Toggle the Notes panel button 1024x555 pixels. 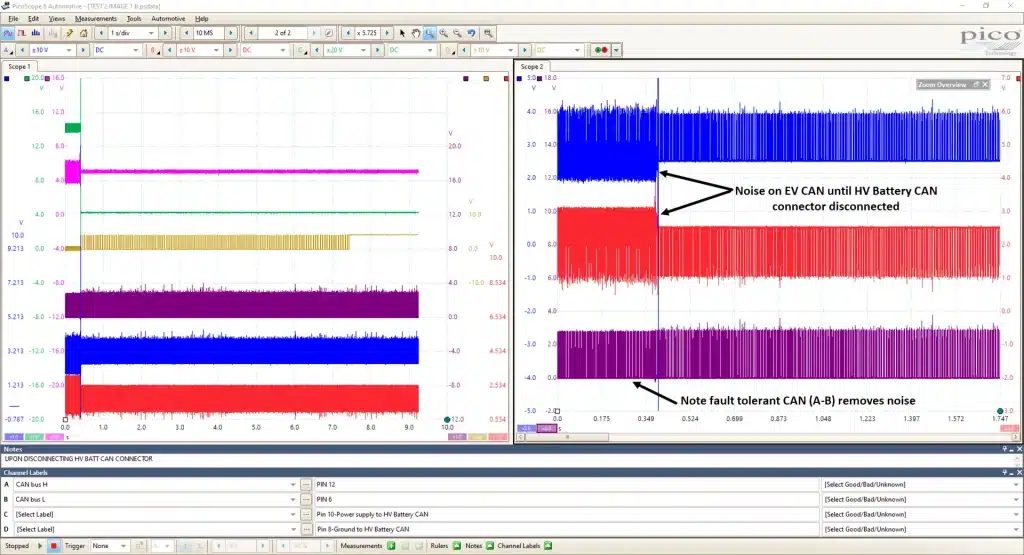pyautogui.click(x=490, y=546)
